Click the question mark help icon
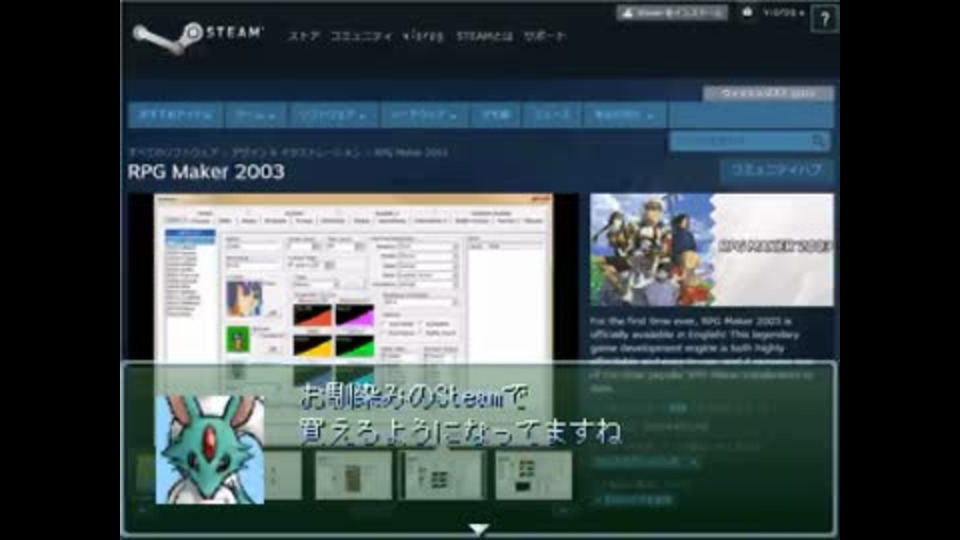Screen dimensions: 960x540 825,19
